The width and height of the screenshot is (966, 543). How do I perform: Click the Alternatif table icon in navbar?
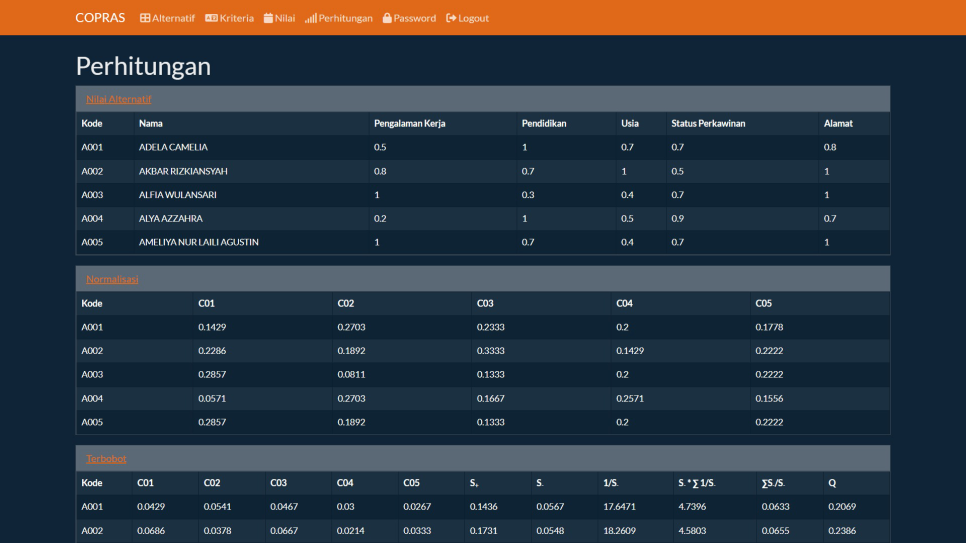pyautogui.click(x=145, y=18)
